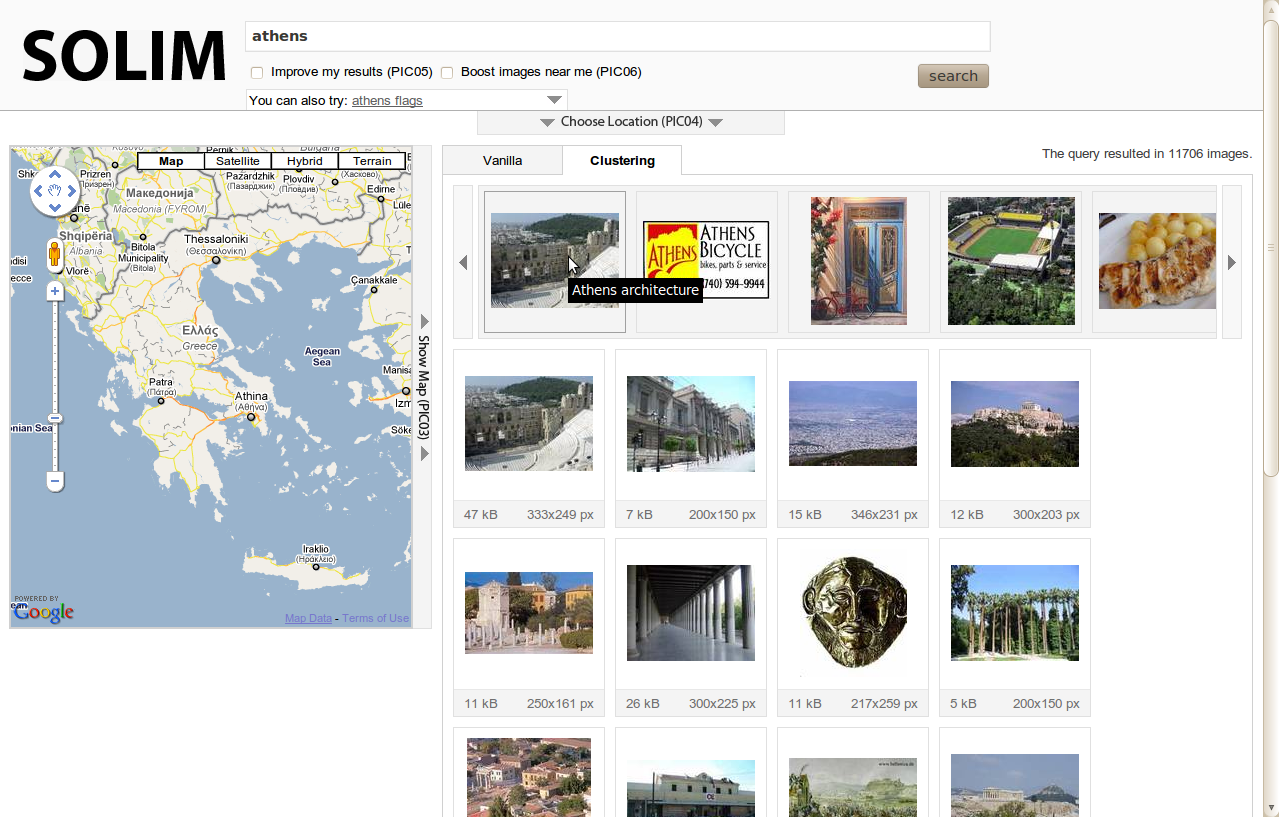
Task: Open the 'You can also try' dropdown
Action: coord(554,100)
